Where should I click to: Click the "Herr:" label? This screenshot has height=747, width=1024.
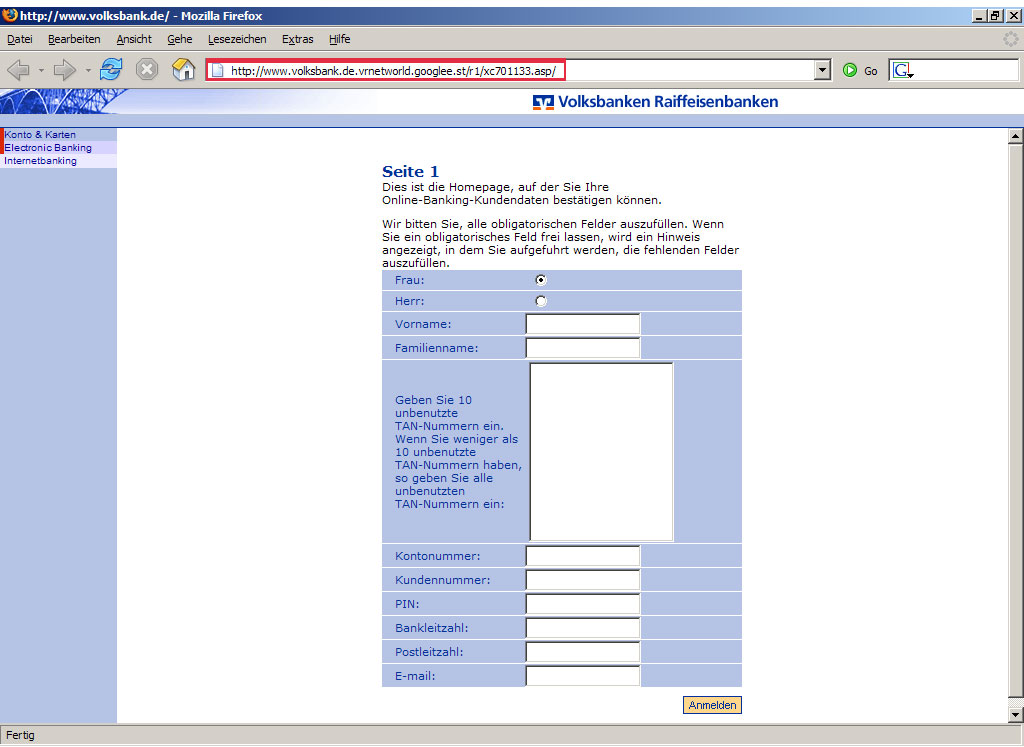click(x=409, y=301)
